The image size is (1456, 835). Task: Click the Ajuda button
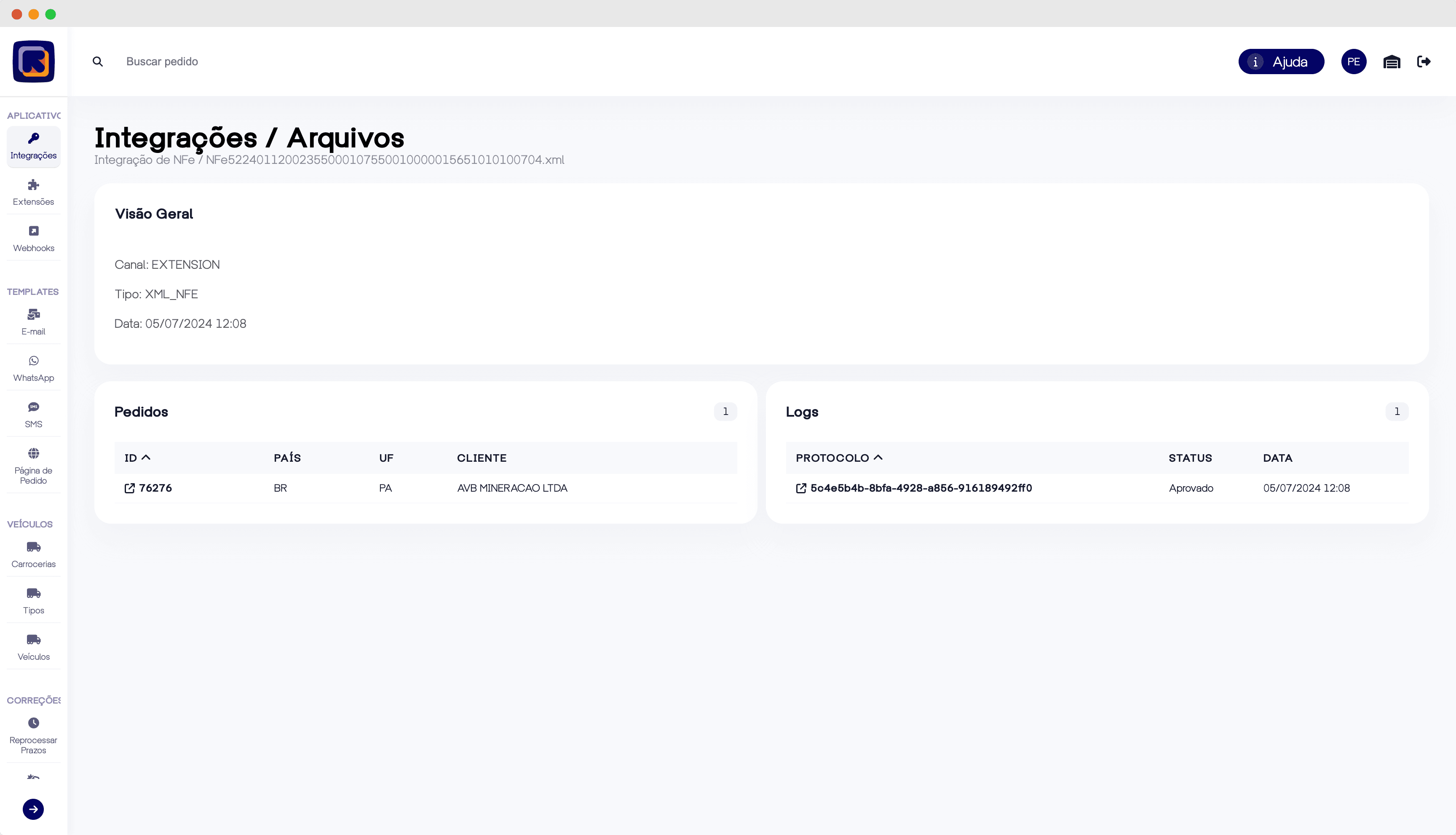pos(1281,62)
